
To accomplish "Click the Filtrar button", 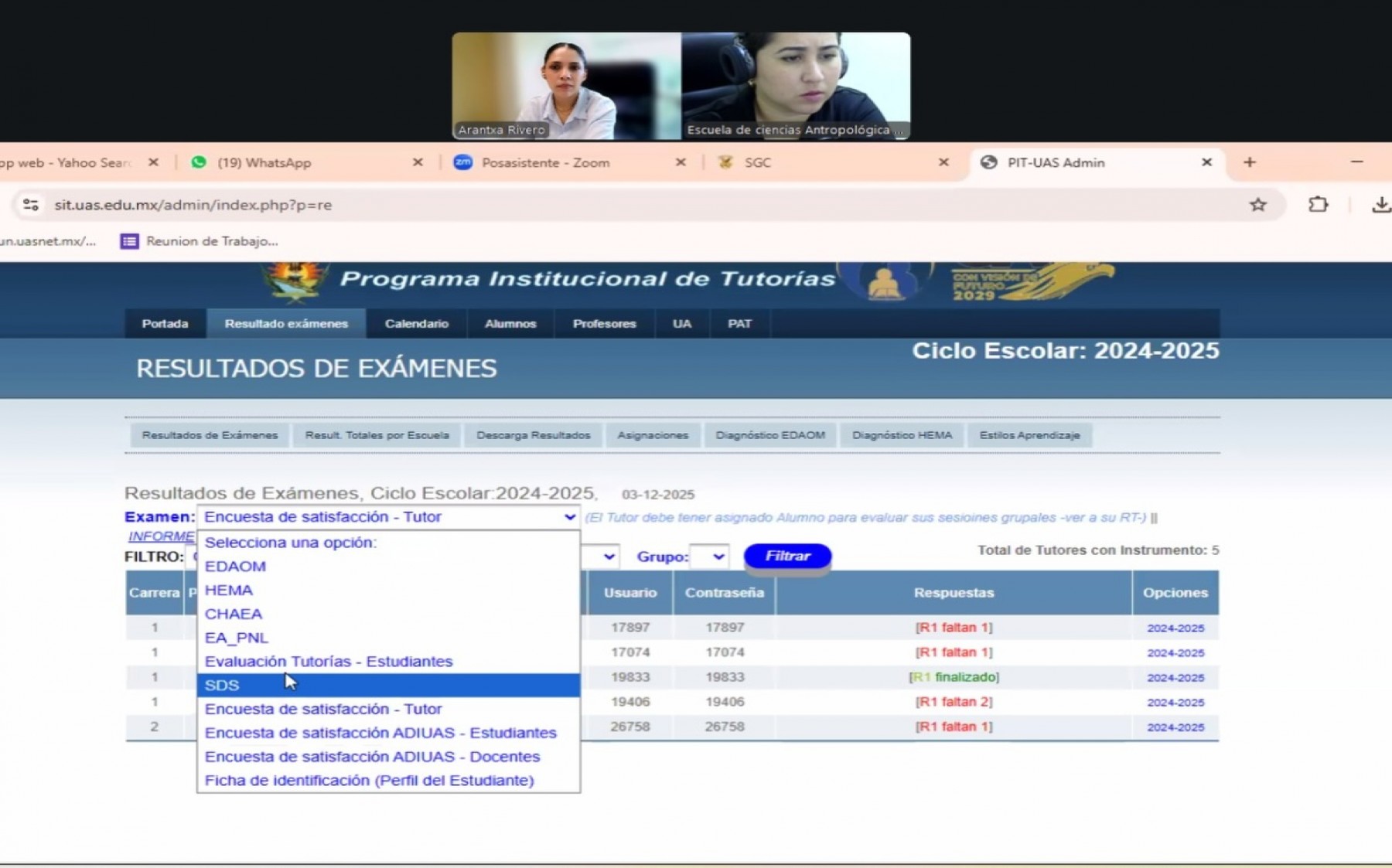I will [786, 555].
